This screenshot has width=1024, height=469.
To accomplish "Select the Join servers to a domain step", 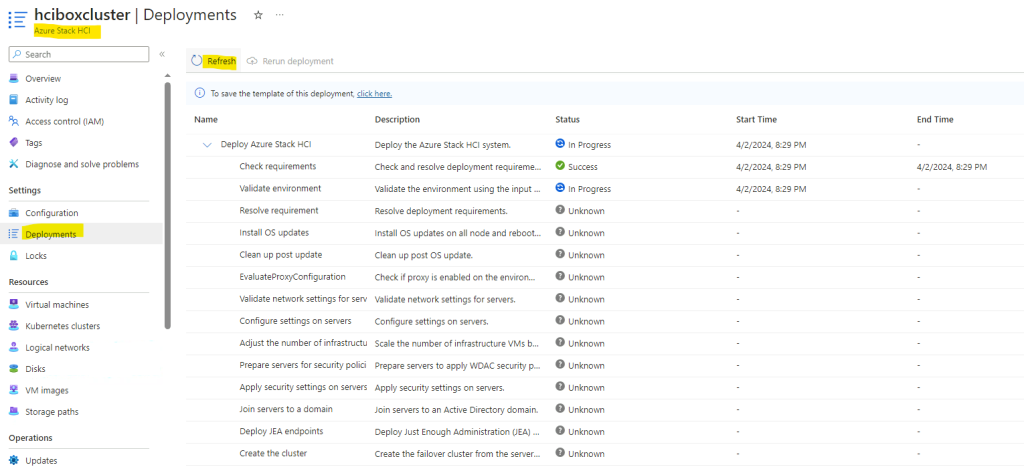I will point(286,409).
